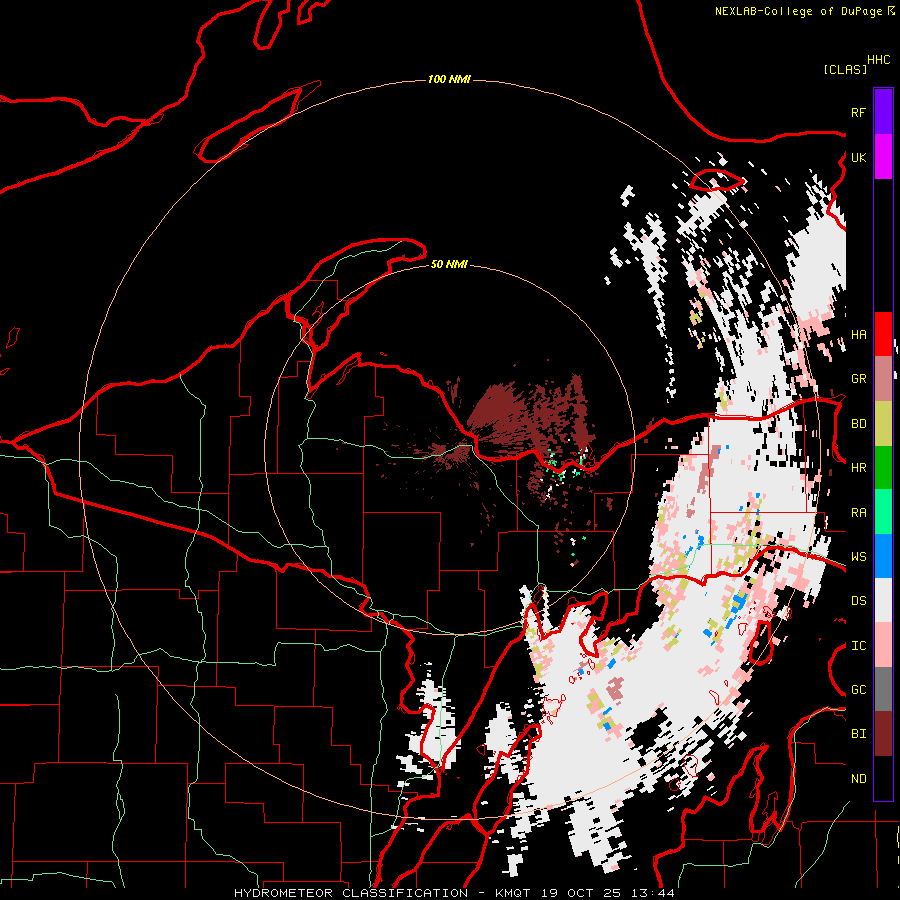Viewport: 900px width, 900px height.
Task: Select the GC gray legend color block
Action: click(x=883, y=689)
